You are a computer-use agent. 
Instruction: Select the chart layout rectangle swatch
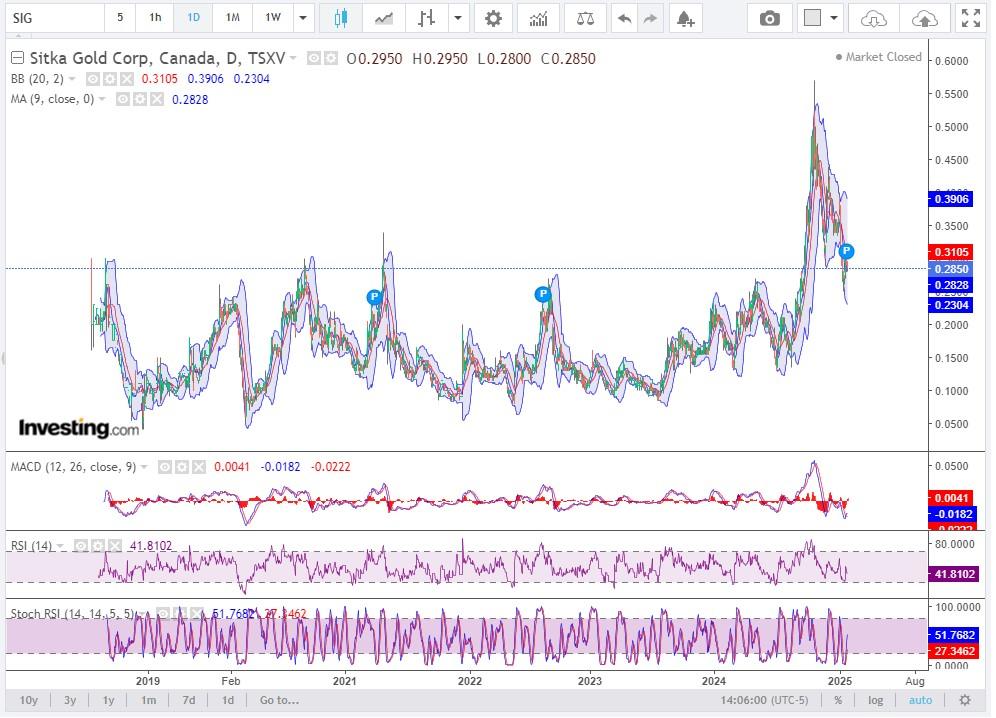click(x=812, y=18)
